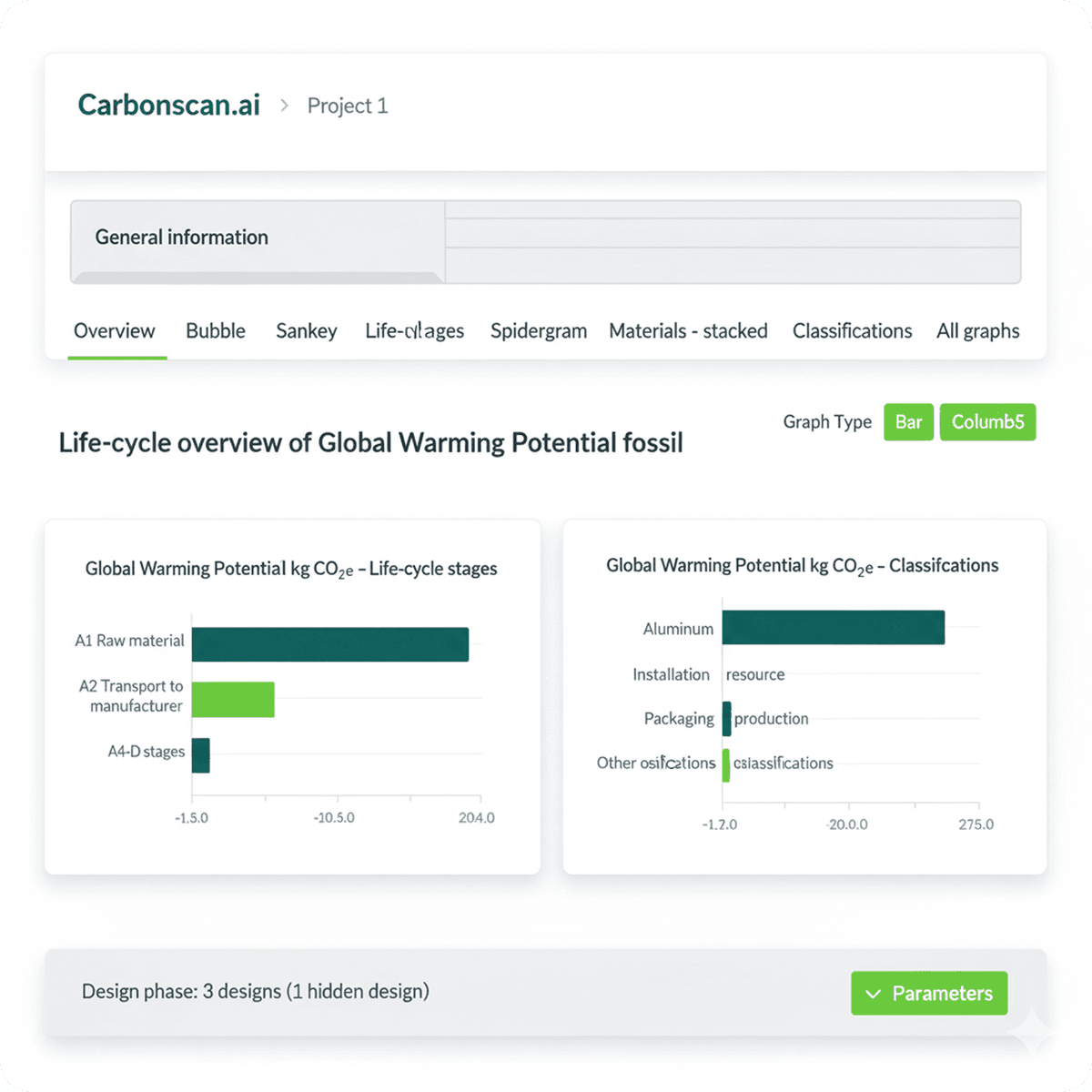Open the Sankey diagram view
This screenshot has width=1092, height=1092.
pyautogui.click(x=306, y=331)
